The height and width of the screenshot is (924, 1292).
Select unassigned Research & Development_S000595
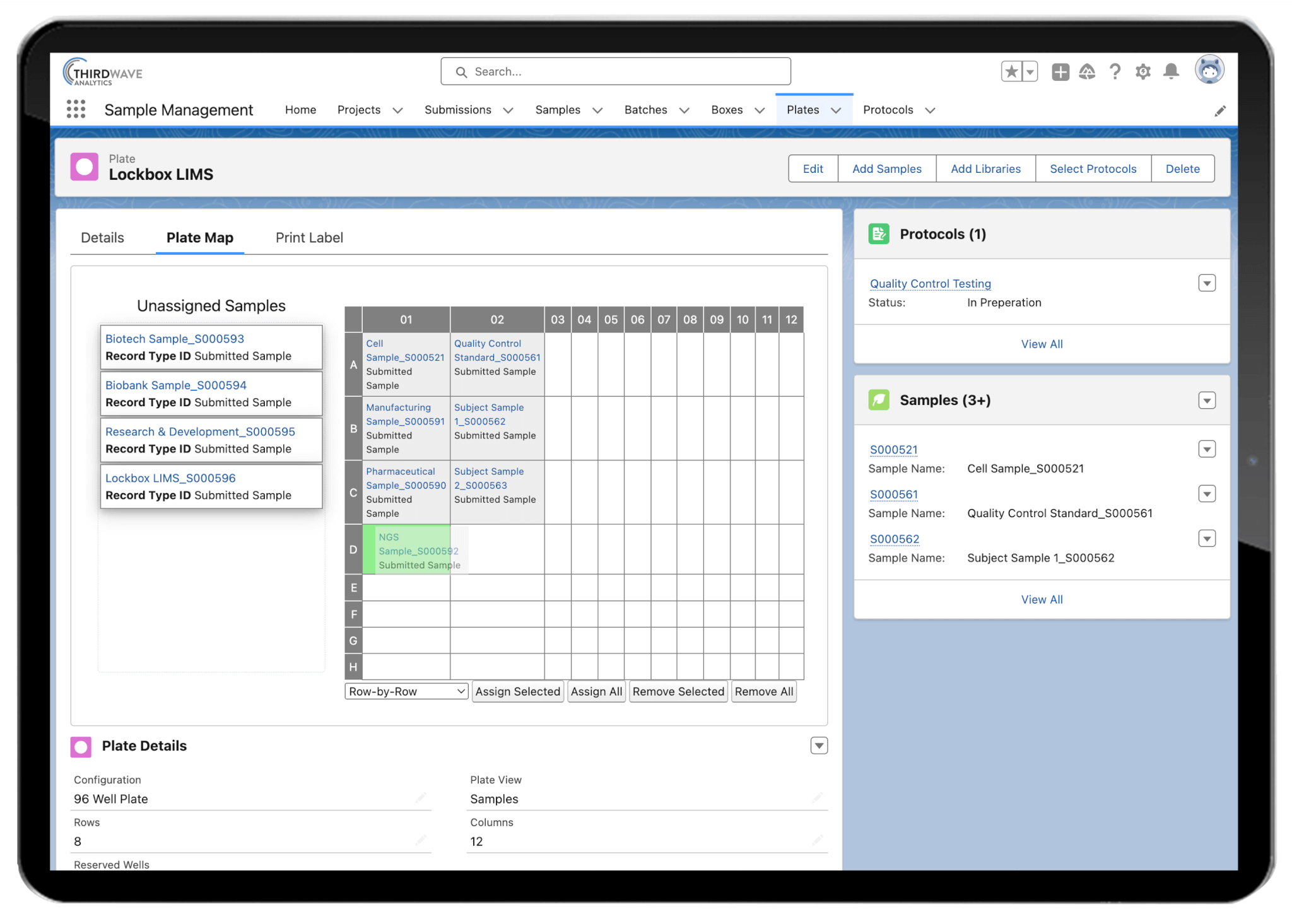coord(211,440)
